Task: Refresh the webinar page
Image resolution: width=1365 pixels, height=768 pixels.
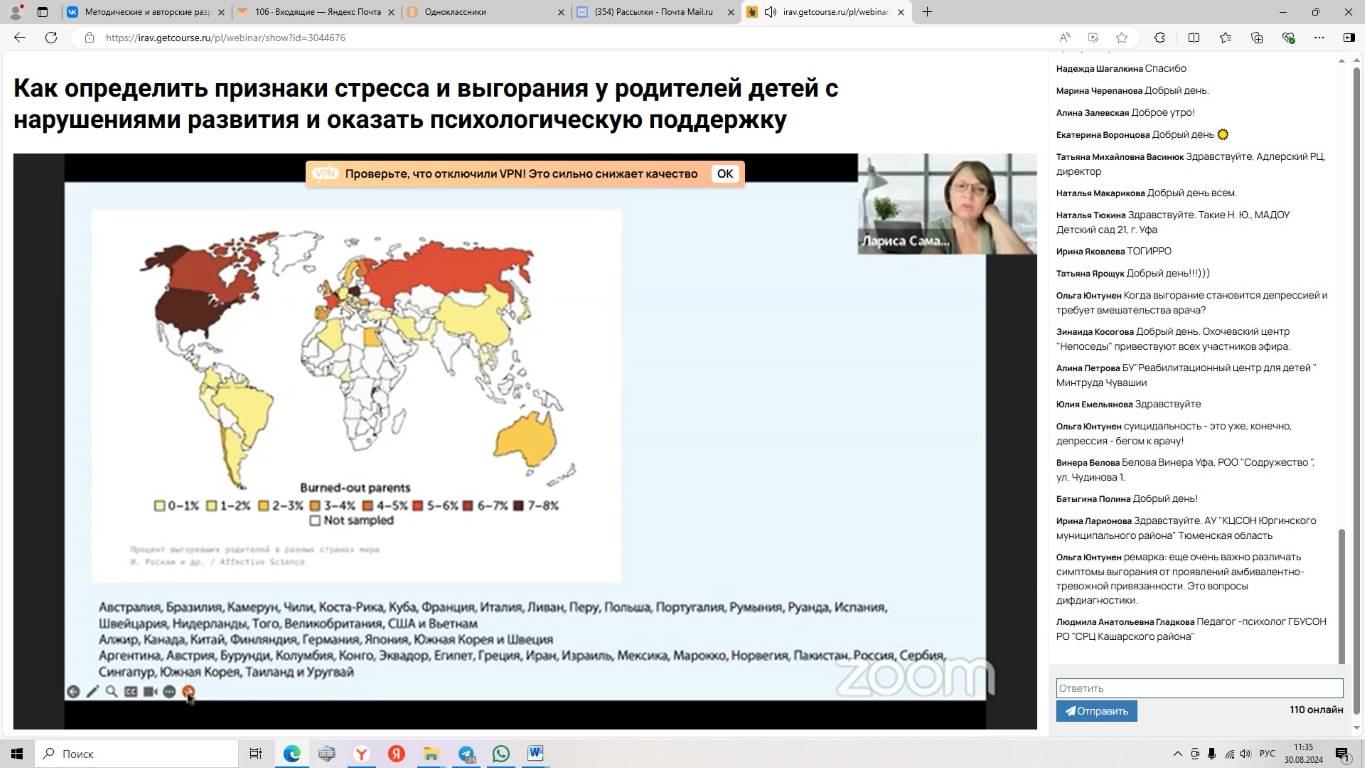Action: (51, 37)
